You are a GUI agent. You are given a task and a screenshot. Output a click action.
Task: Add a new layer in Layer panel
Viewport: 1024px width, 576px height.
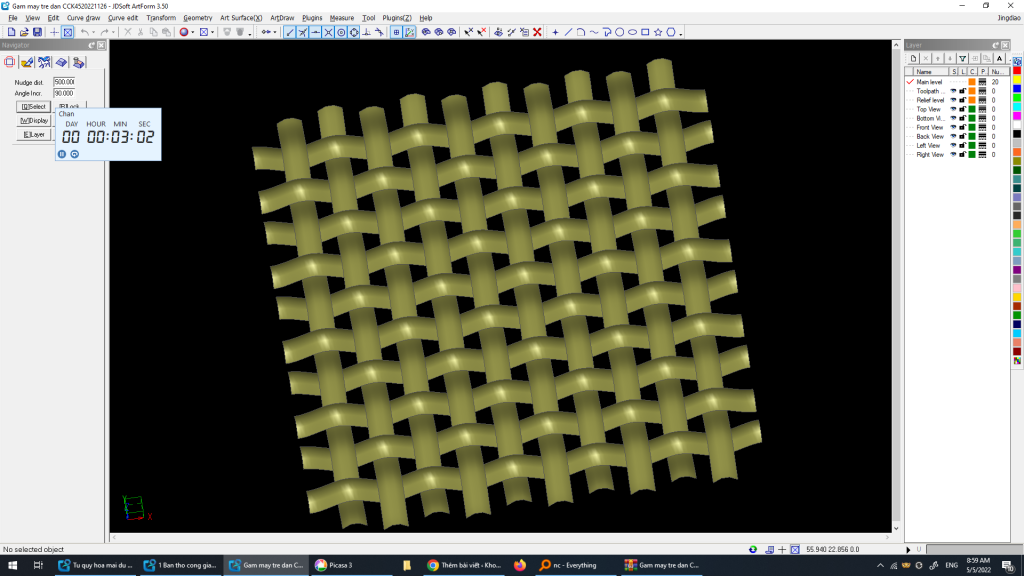[914, 59]
